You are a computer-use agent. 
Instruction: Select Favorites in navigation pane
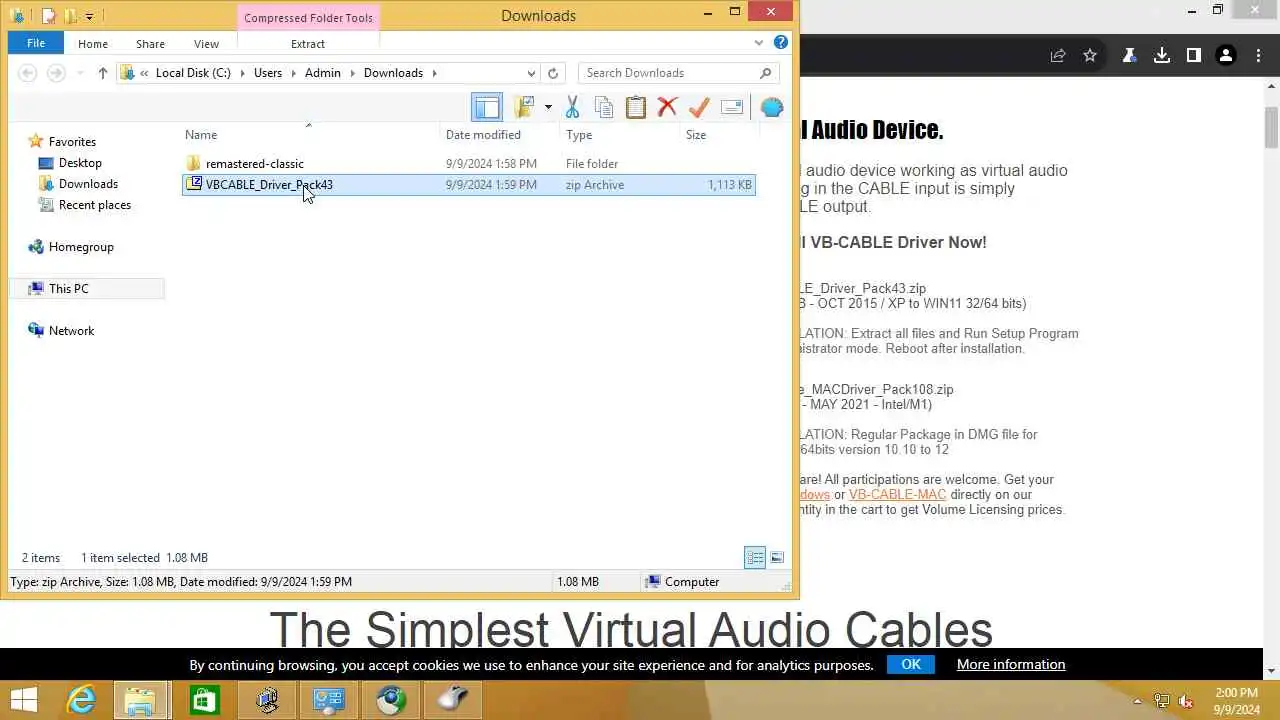coord(72,142)
